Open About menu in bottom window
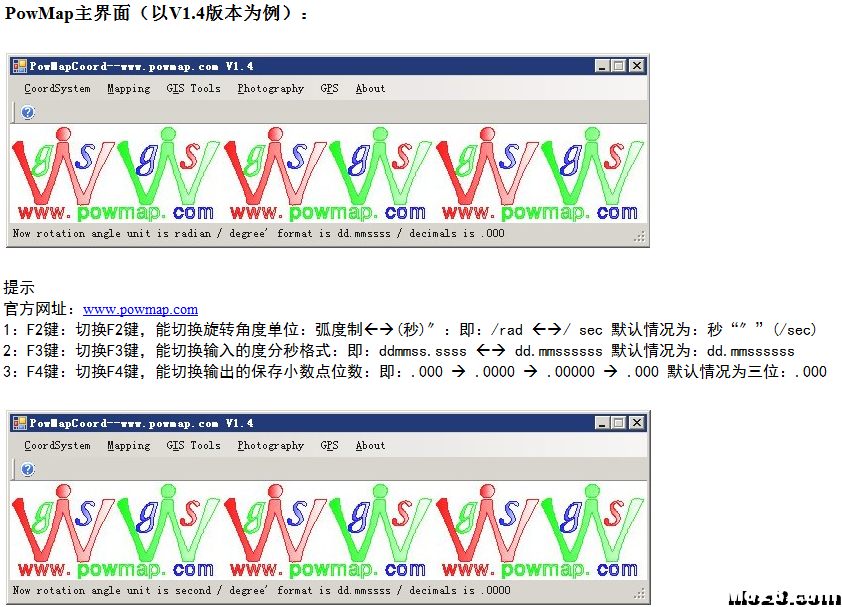 pyautogui.click(x=370, y=446)
